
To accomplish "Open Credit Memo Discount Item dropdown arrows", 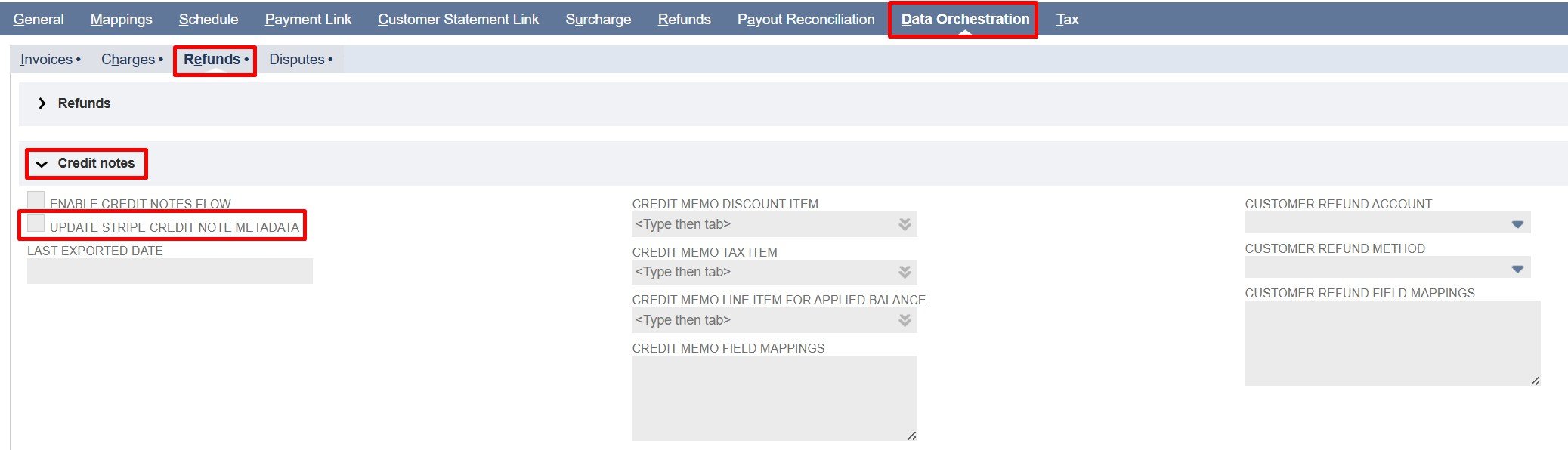I will tap(905, 224).
